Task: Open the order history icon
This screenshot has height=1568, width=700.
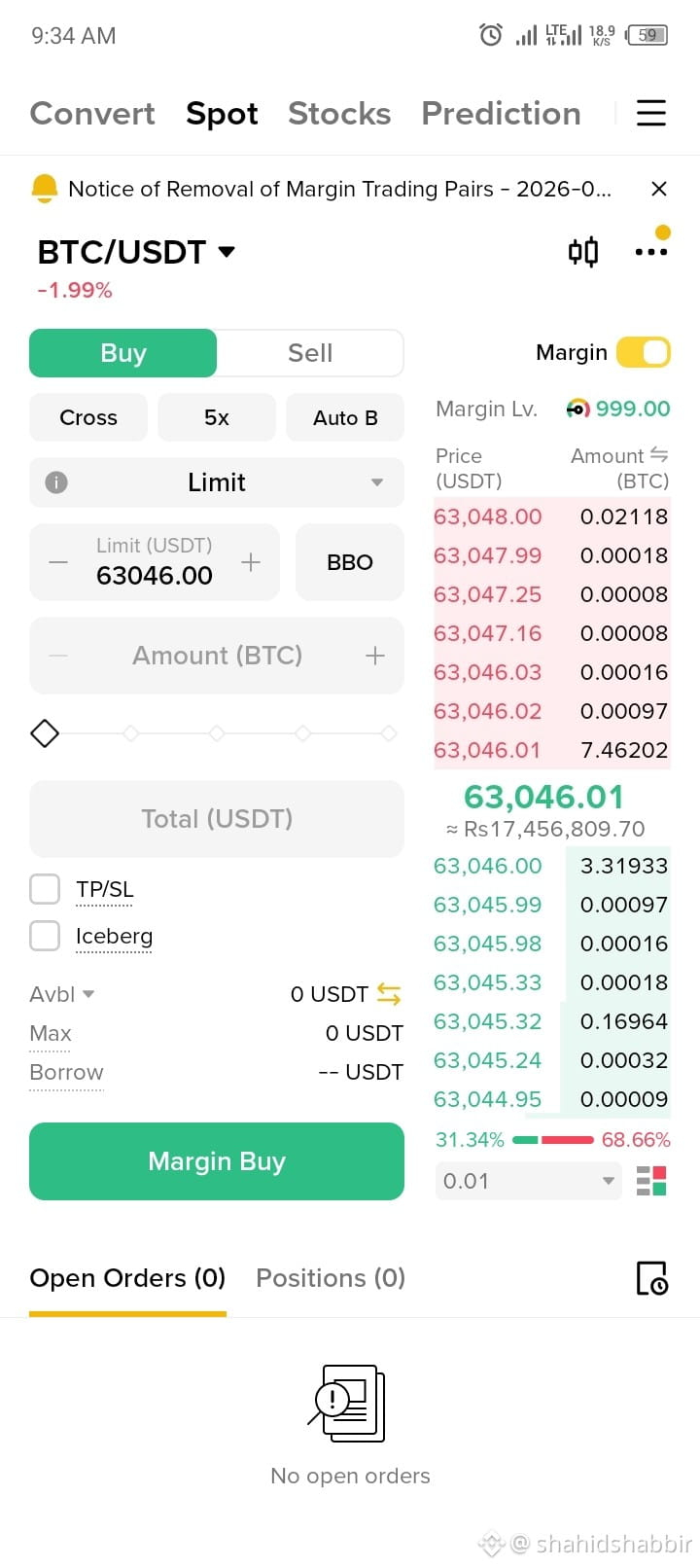Action: (x=651, y=1278)
